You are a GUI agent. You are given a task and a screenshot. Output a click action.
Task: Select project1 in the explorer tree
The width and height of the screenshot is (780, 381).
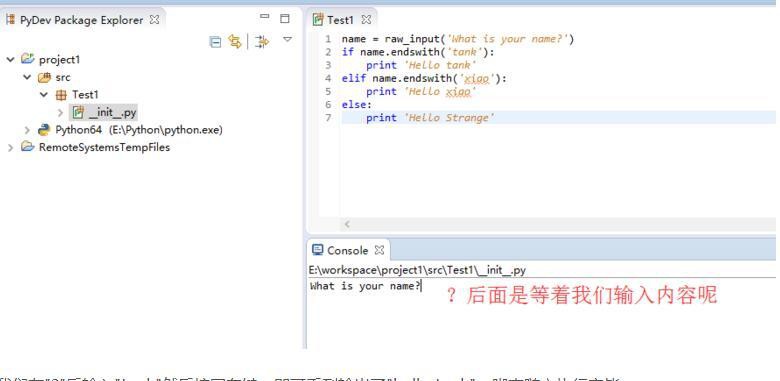coord(60,60)
